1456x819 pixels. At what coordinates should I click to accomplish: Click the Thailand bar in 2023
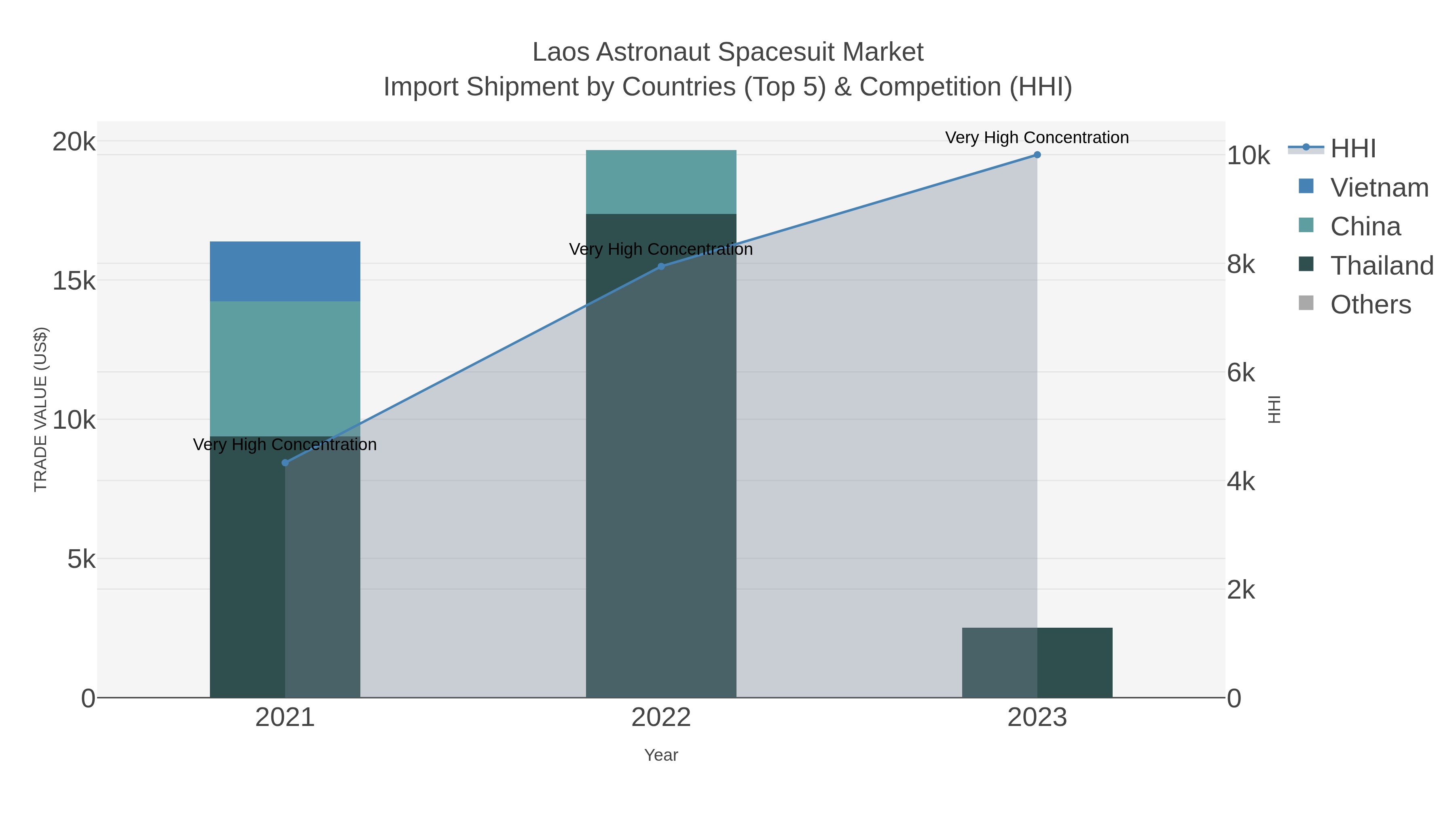[1037, 662]
